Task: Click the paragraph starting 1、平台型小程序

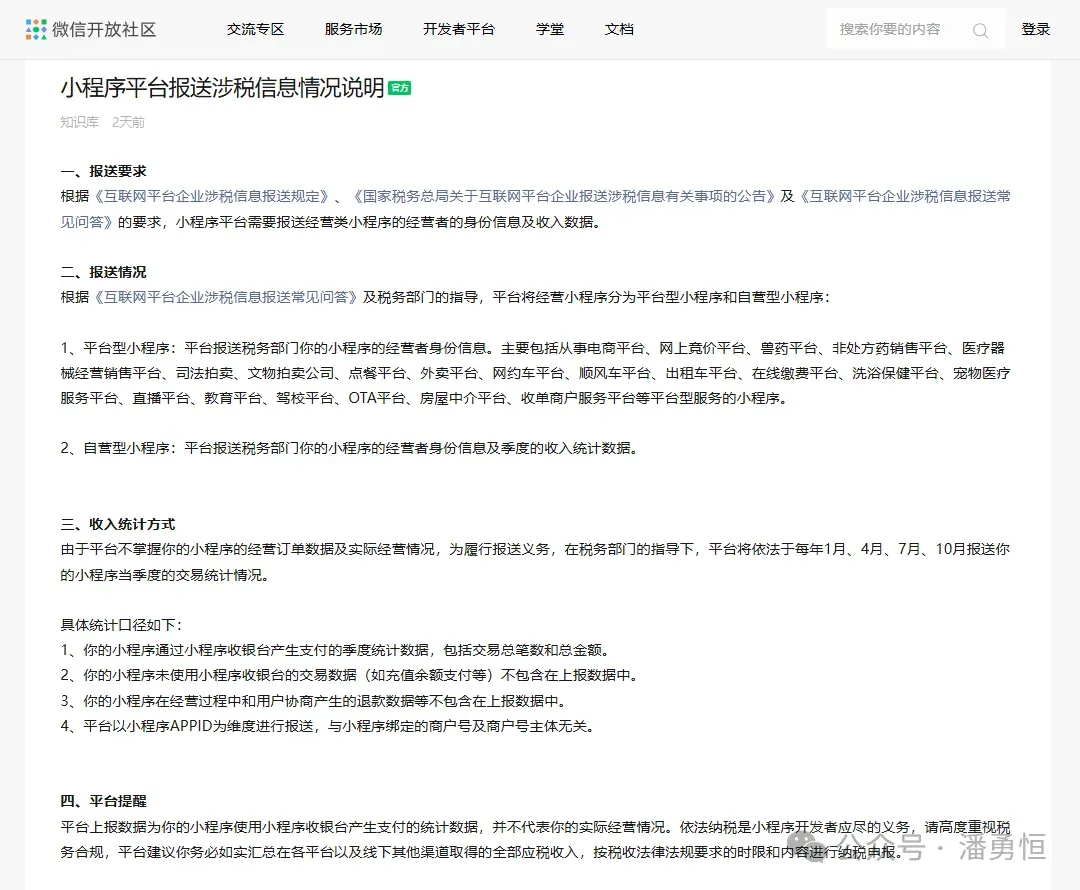Action: pyautogui.click(x=535, y=373)
